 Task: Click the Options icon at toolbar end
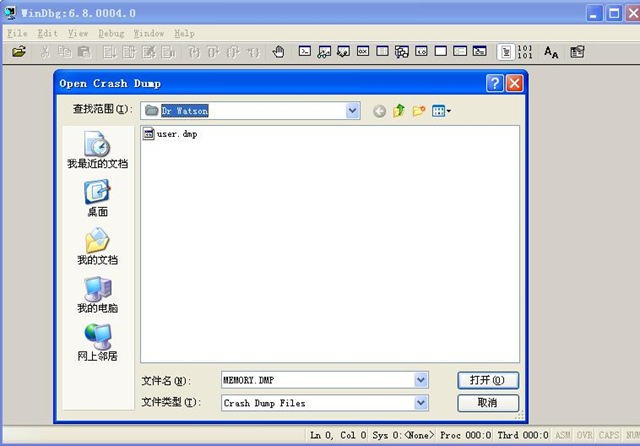577,52
